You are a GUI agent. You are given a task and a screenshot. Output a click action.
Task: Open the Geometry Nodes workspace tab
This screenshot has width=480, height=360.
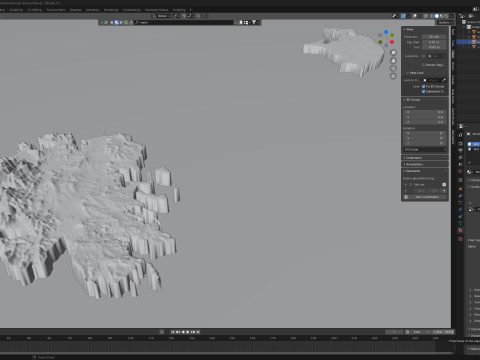(156, 10)
